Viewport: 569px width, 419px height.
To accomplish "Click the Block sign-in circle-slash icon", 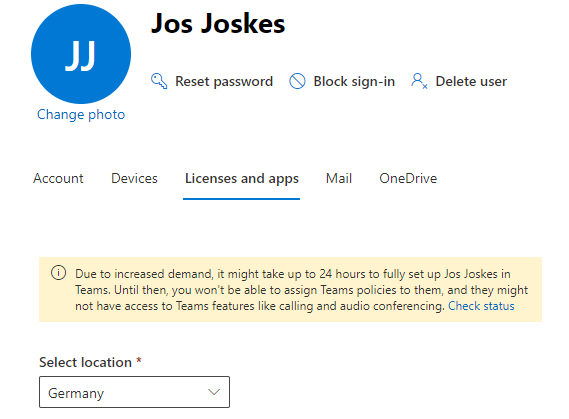I will [297, 81].
